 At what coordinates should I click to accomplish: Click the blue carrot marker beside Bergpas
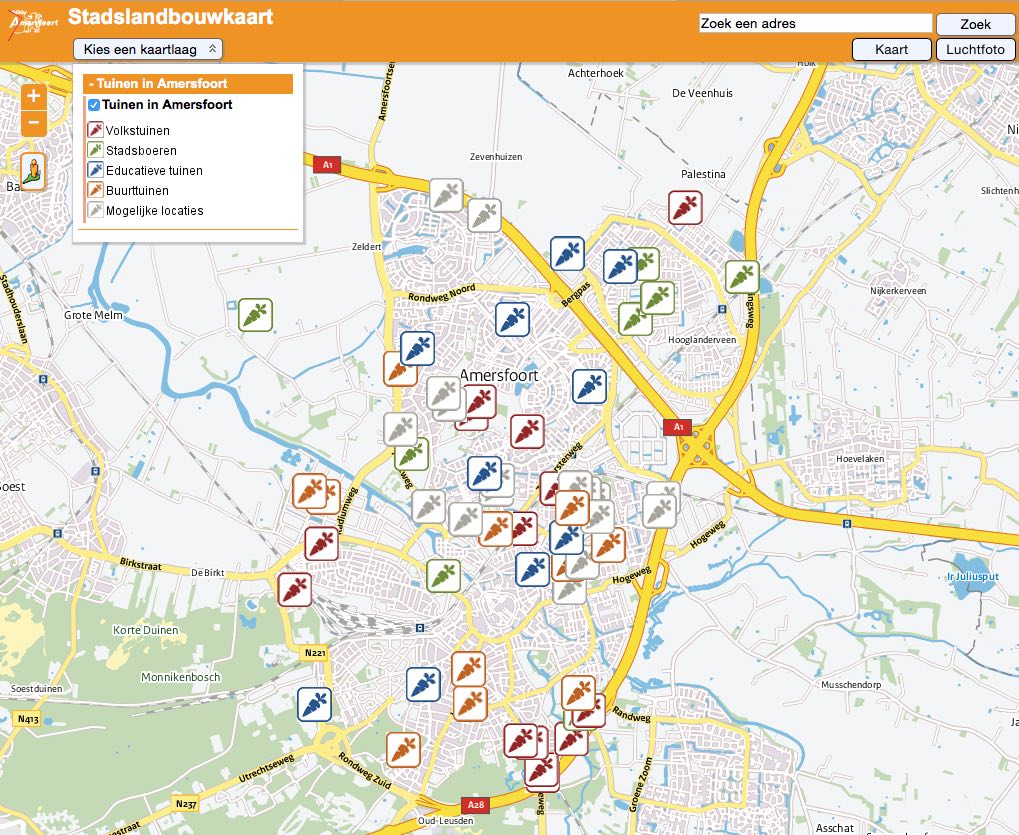point(567,254)
